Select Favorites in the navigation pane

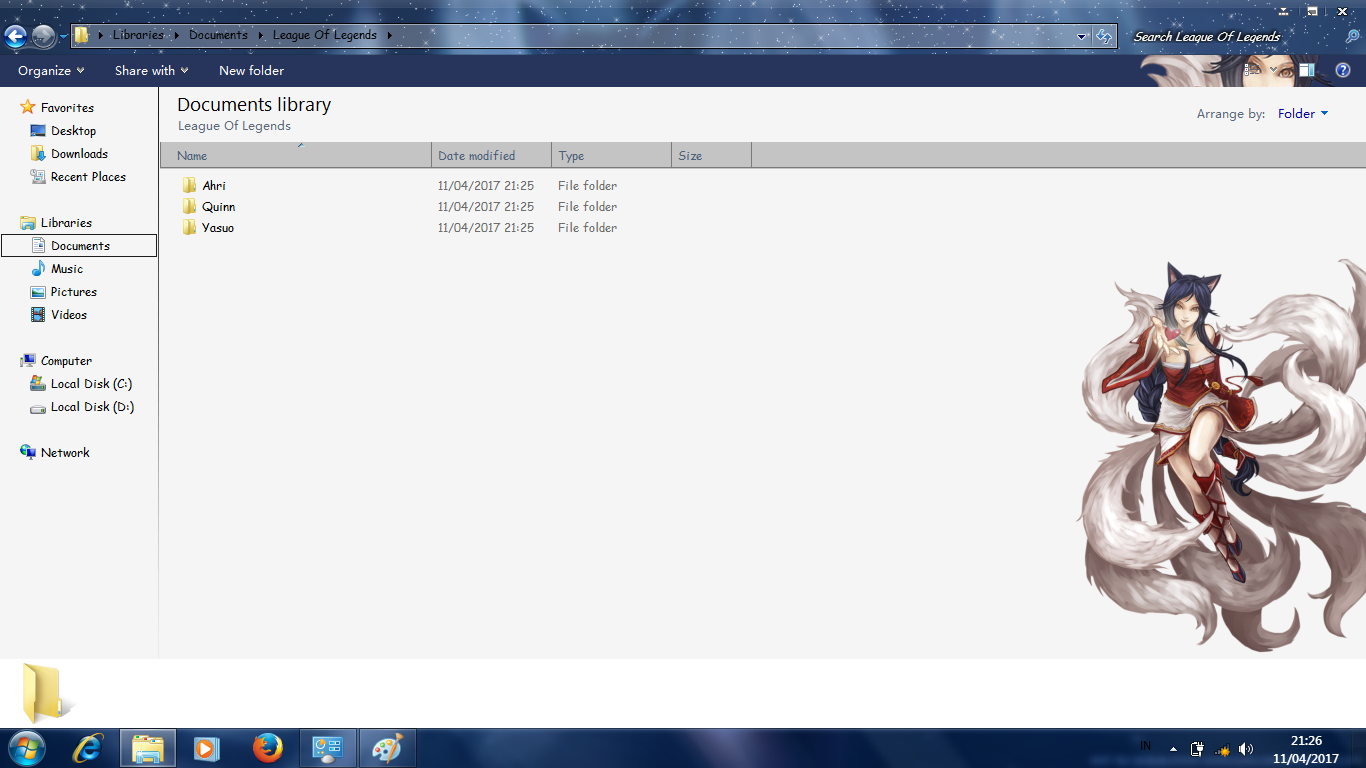[67, 108]
